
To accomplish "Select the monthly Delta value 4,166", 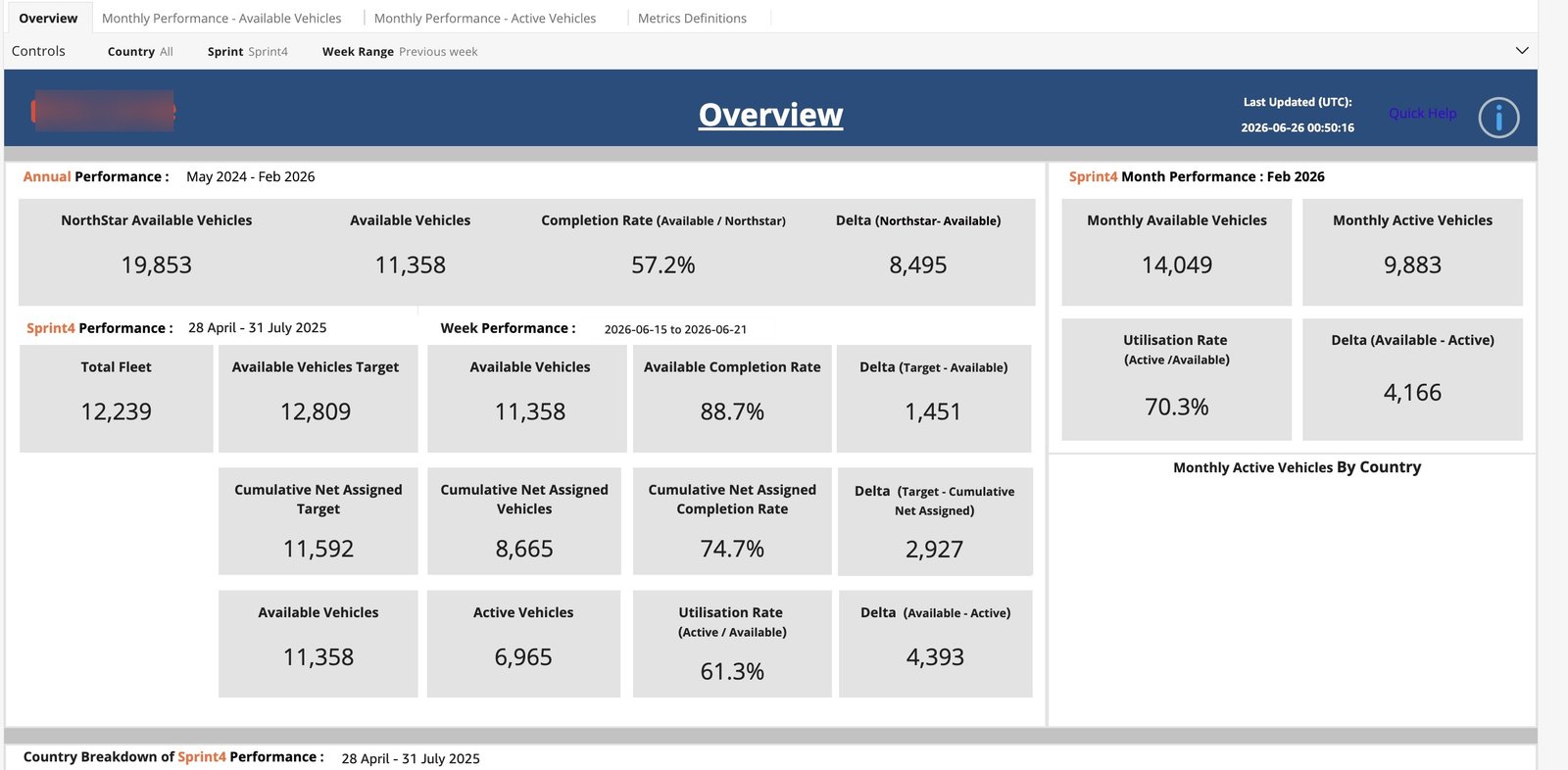I will tap(1412, 393).
